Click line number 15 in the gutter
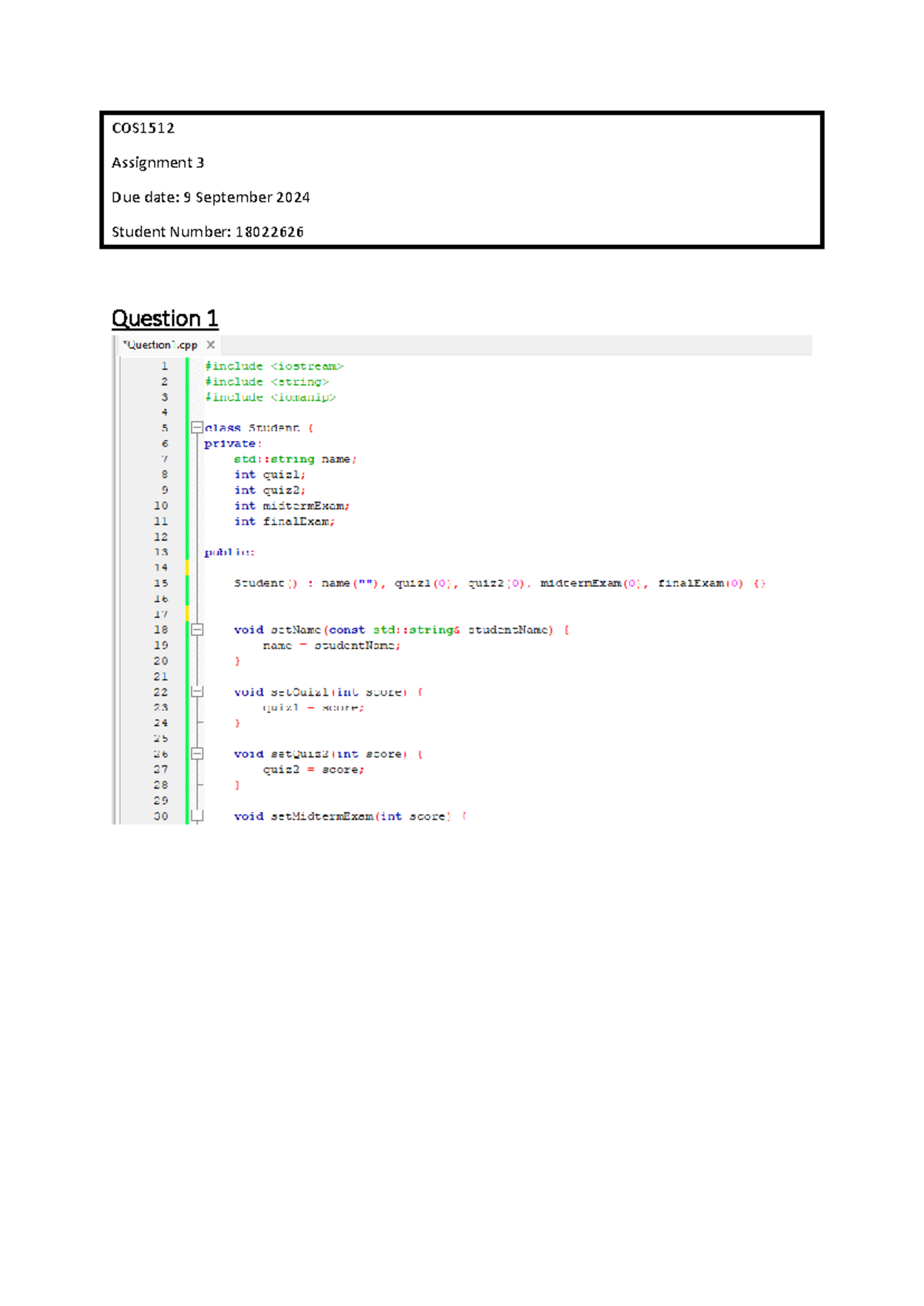 point(160,583)
